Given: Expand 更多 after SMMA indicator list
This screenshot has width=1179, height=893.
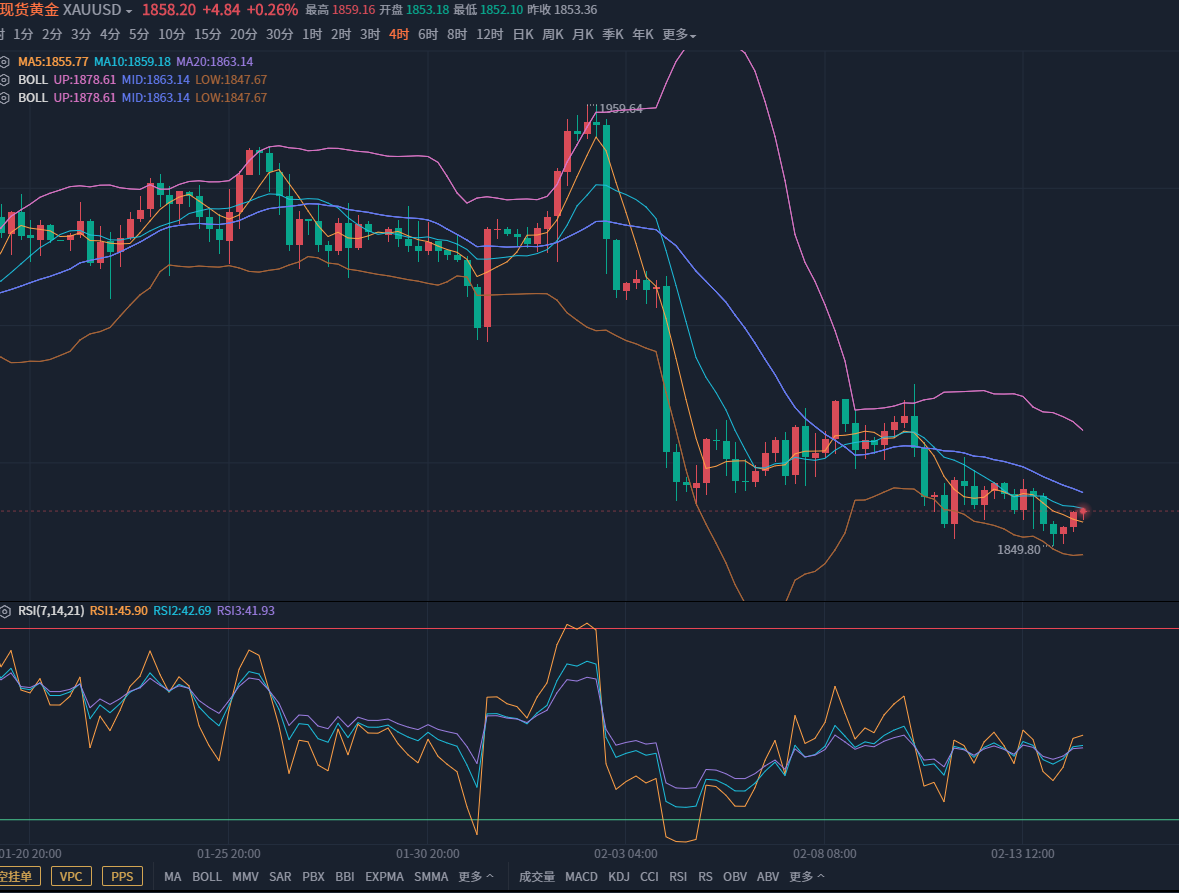Looking at the screenshot, I should [476, 877].
